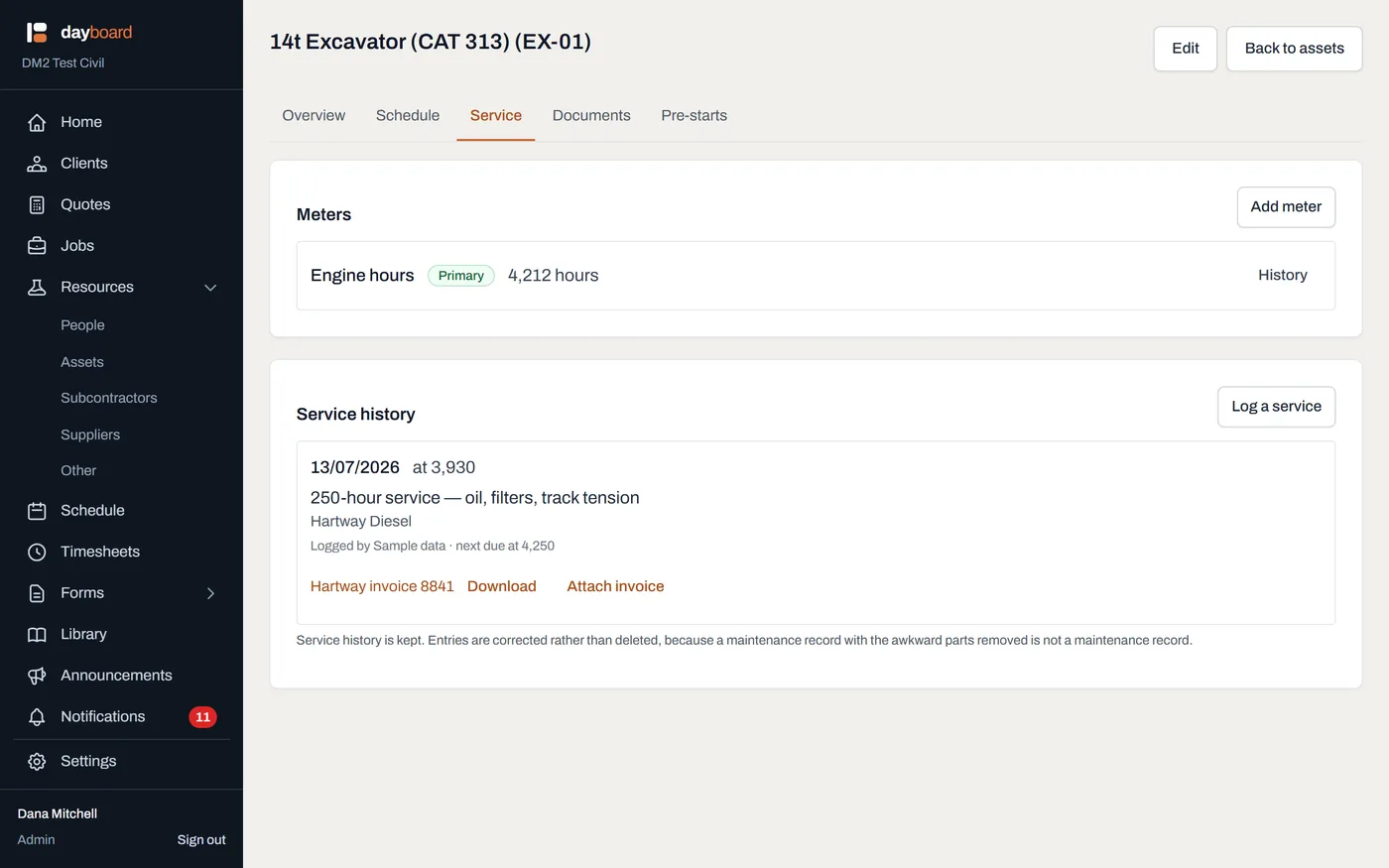This screenshot has height=868, width=1389.
Task: Click the Forms document icon
Action: click(x=37, y=593)
